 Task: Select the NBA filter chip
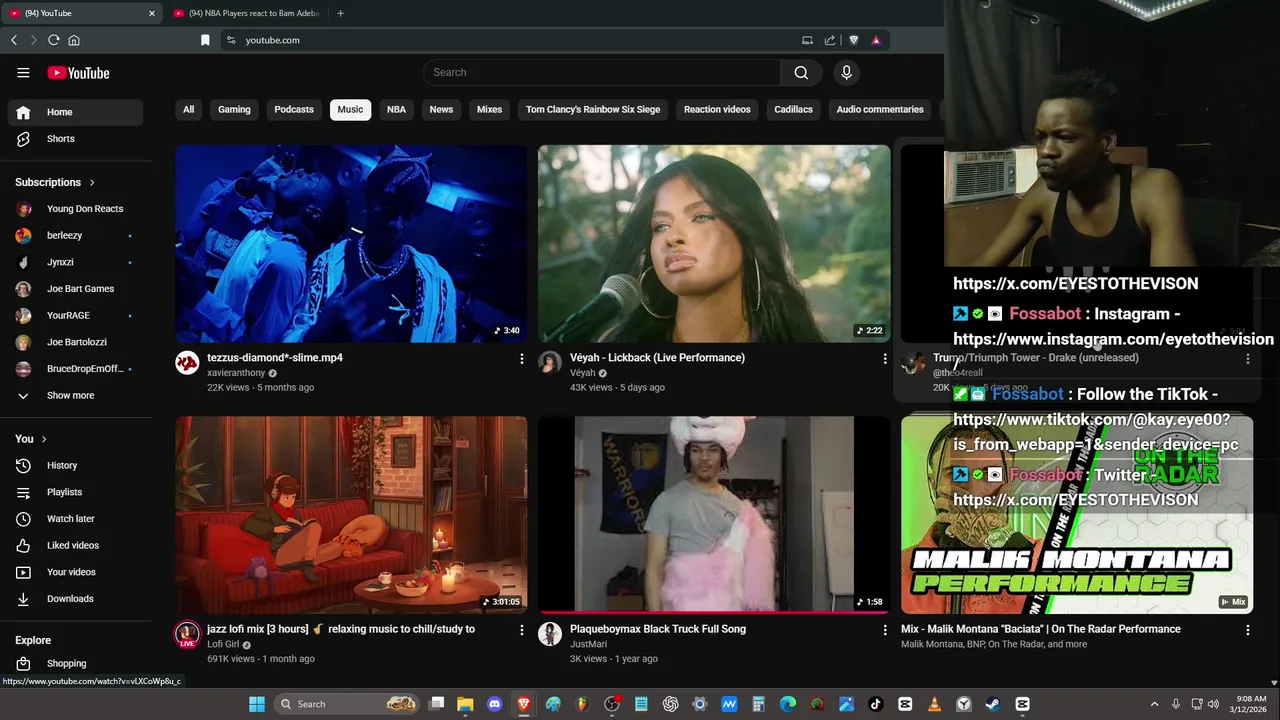click(x=396, y=109)
